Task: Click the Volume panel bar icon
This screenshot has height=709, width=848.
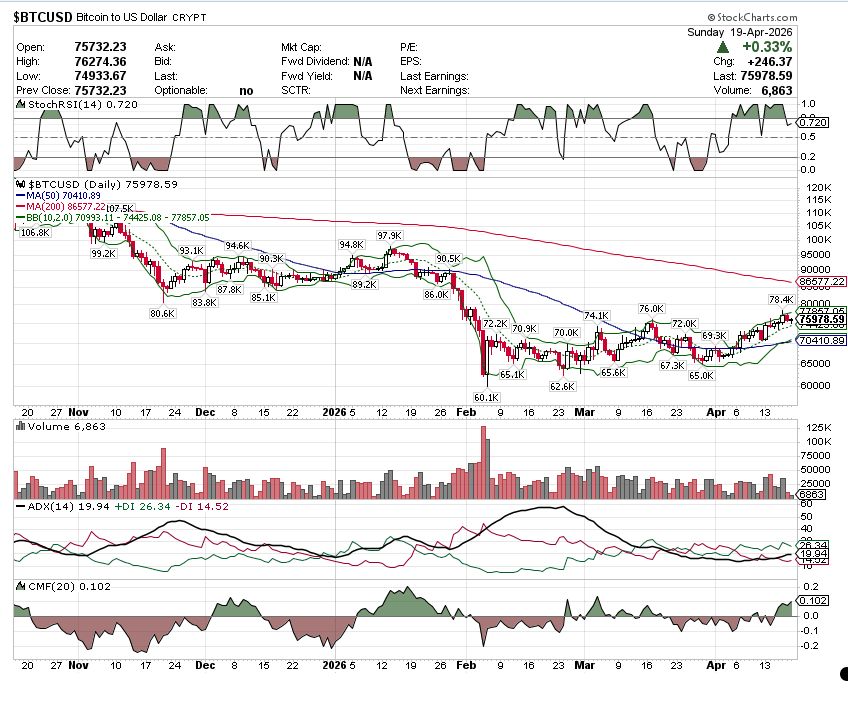Action: click(x=21, y=427)
